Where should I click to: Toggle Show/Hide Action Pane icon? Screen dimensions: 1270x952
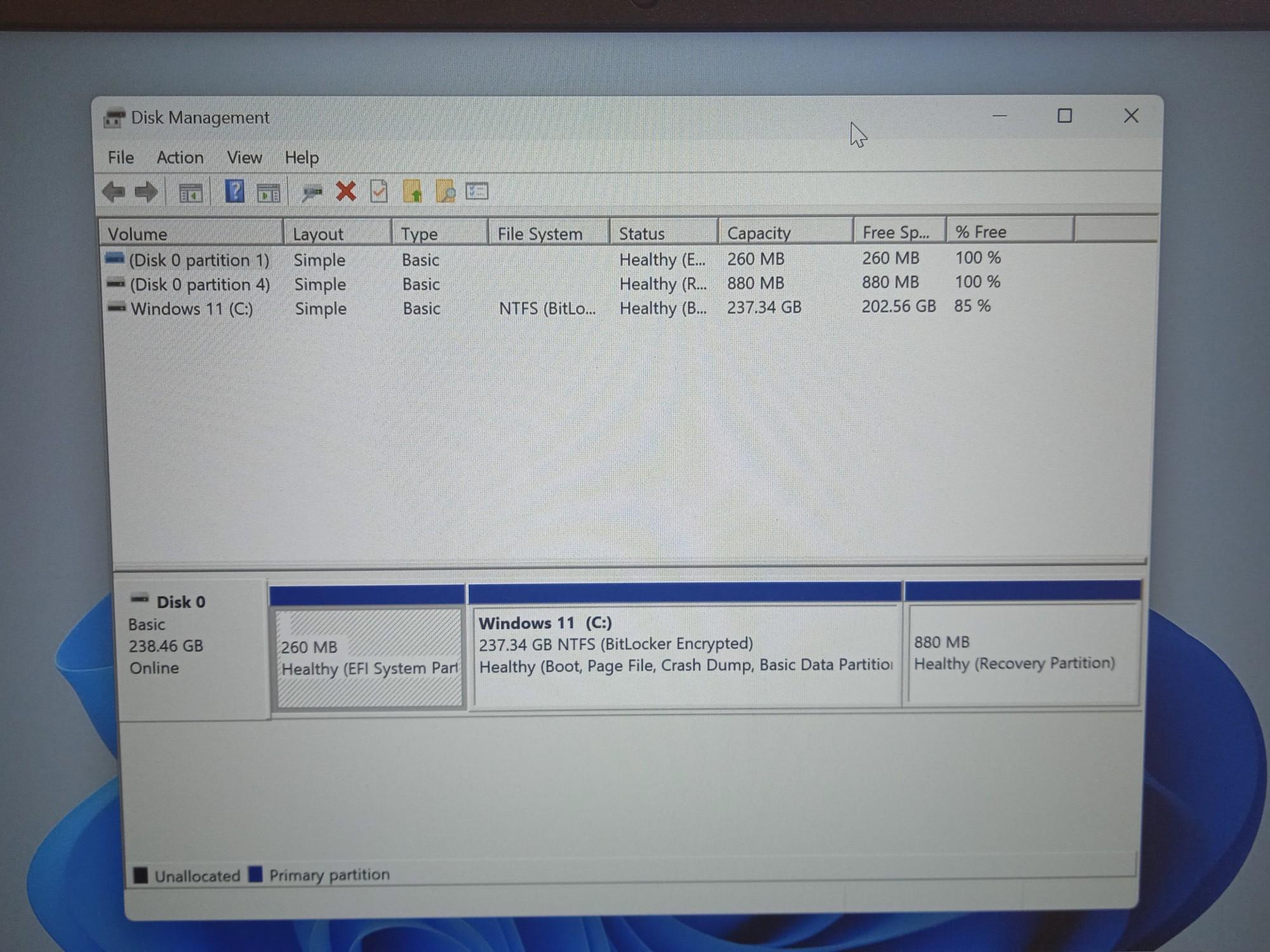(x=269, y=192)
